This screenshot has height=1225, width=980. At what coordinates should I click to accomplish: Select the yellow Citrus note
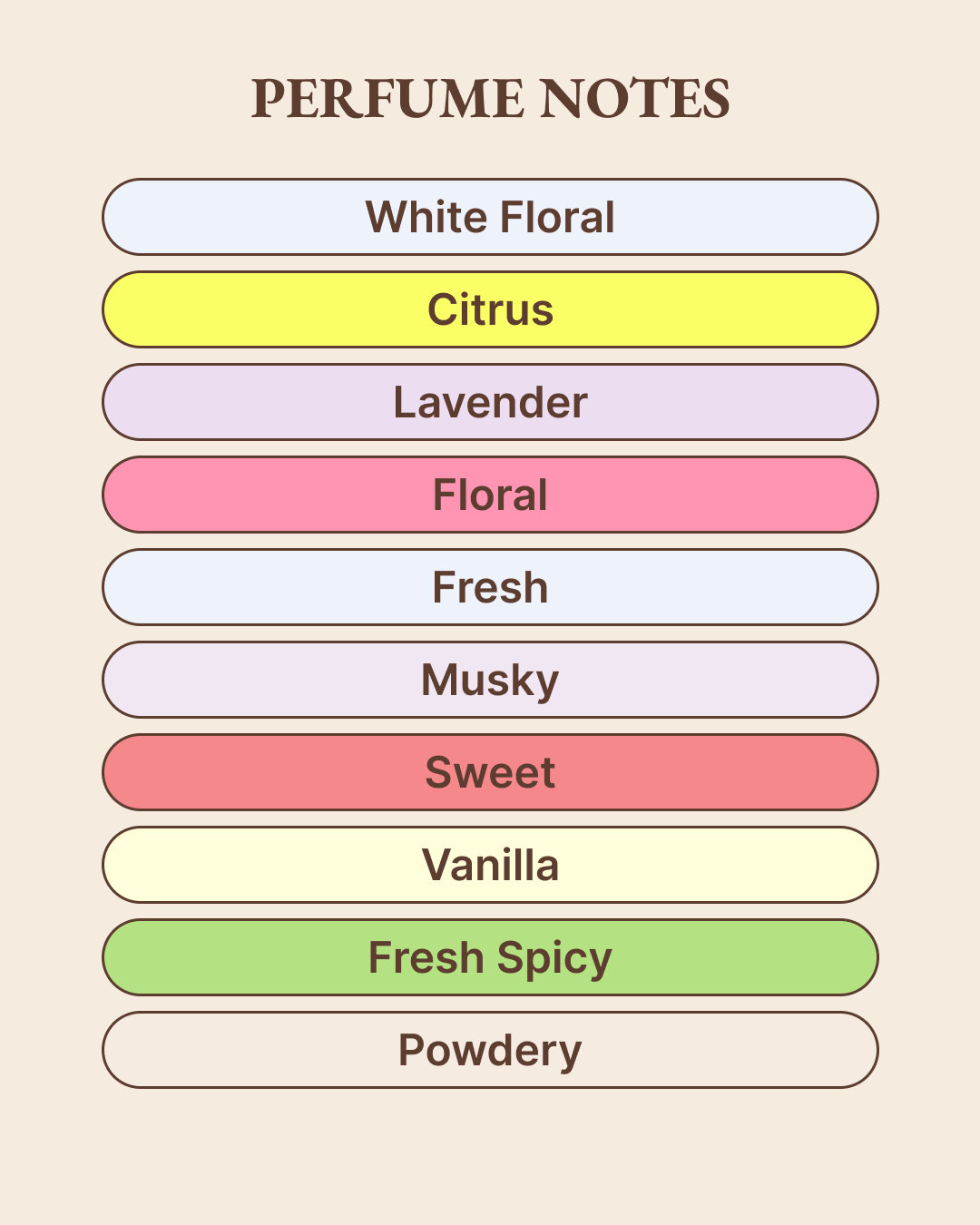coord(490,309)
